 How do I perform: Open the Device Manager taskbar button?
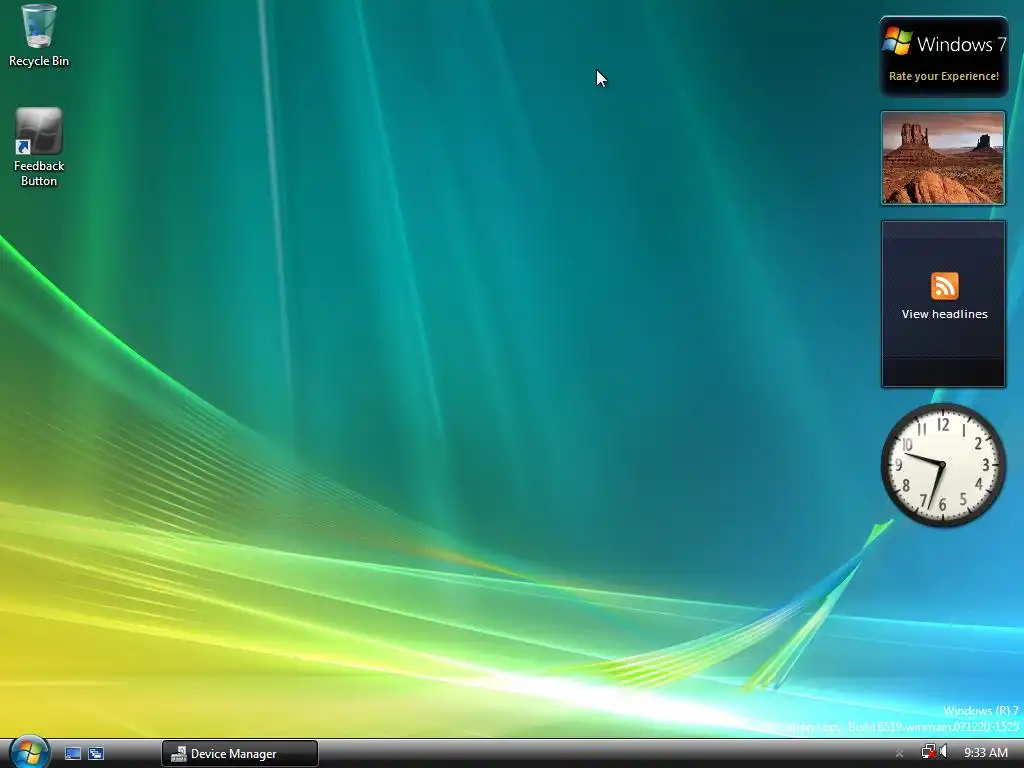[x=240, y=754]
